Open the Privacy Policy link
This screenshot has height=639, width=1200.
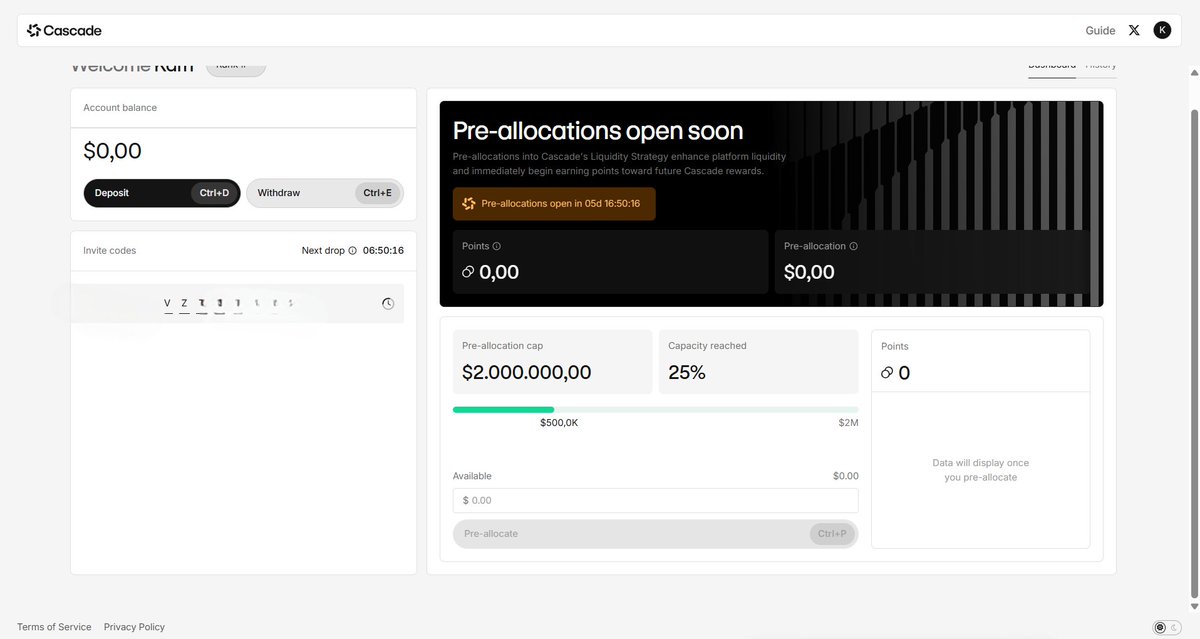pos(134,627)
